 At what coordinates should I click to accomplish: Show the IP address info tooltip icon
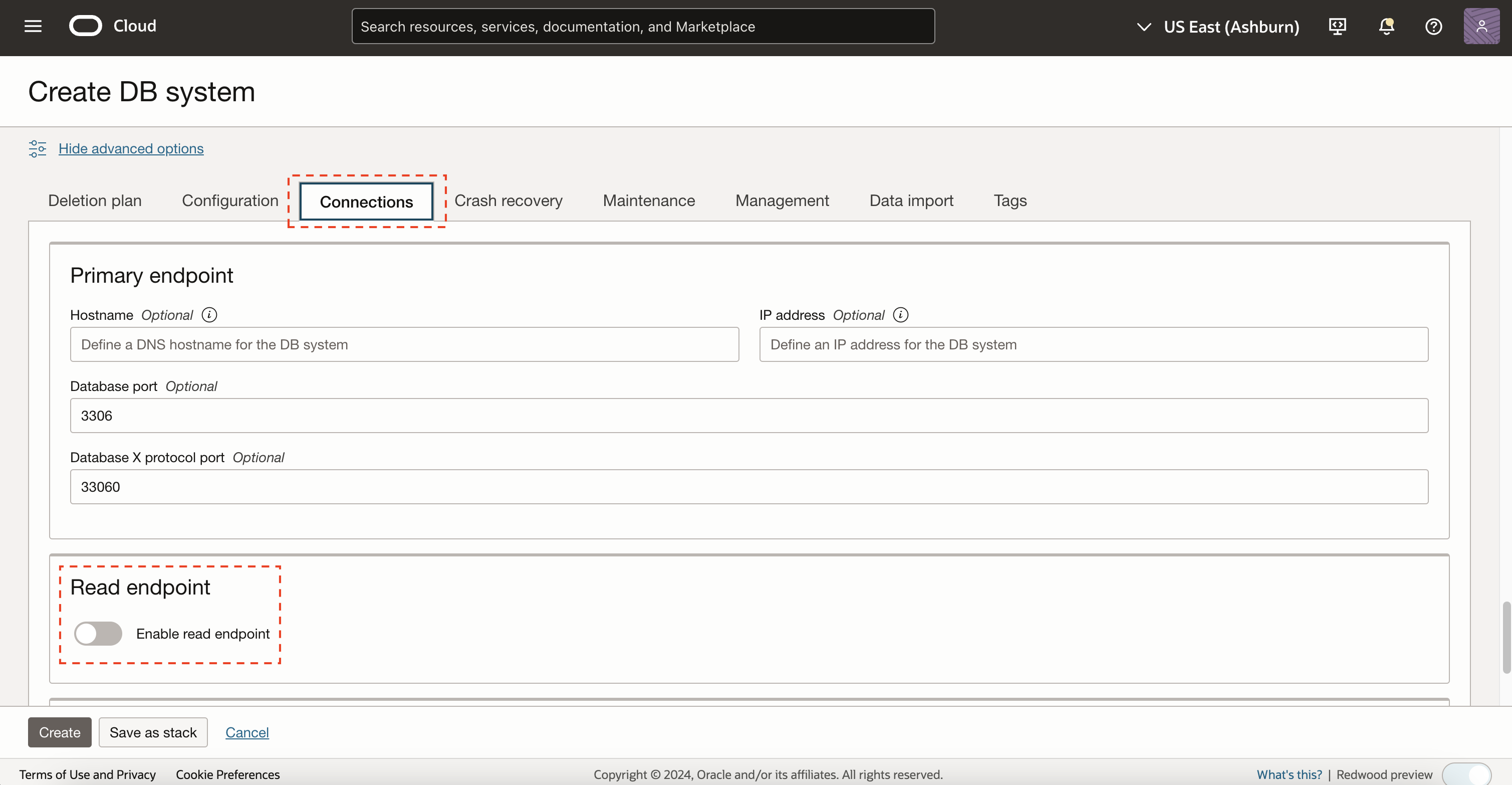pyautogui.click(x=900, y=315)
